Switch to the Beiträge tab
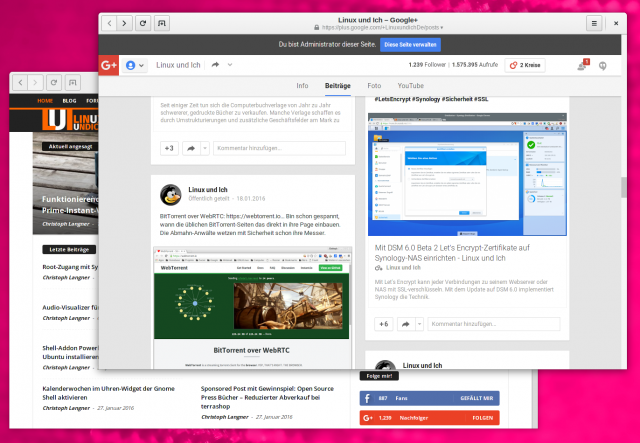Image resolution: width=640 pixels, height=443 pixels. (338, 86)
